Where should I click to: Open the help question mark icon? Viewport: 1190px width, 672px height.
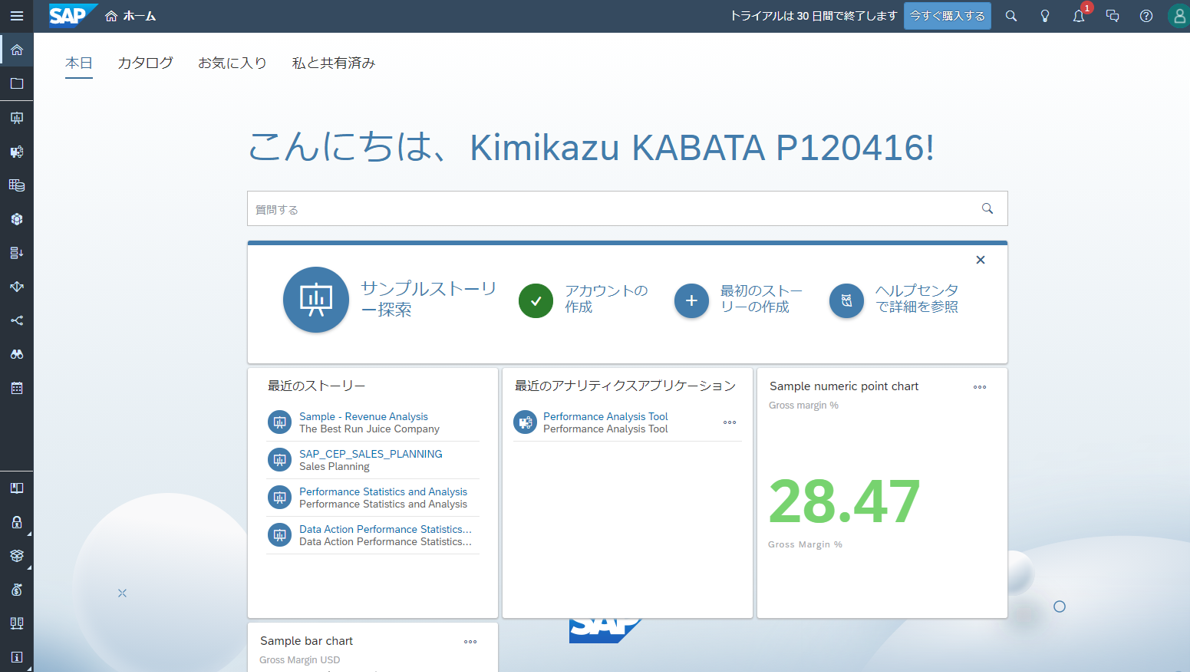[1146, 16]
